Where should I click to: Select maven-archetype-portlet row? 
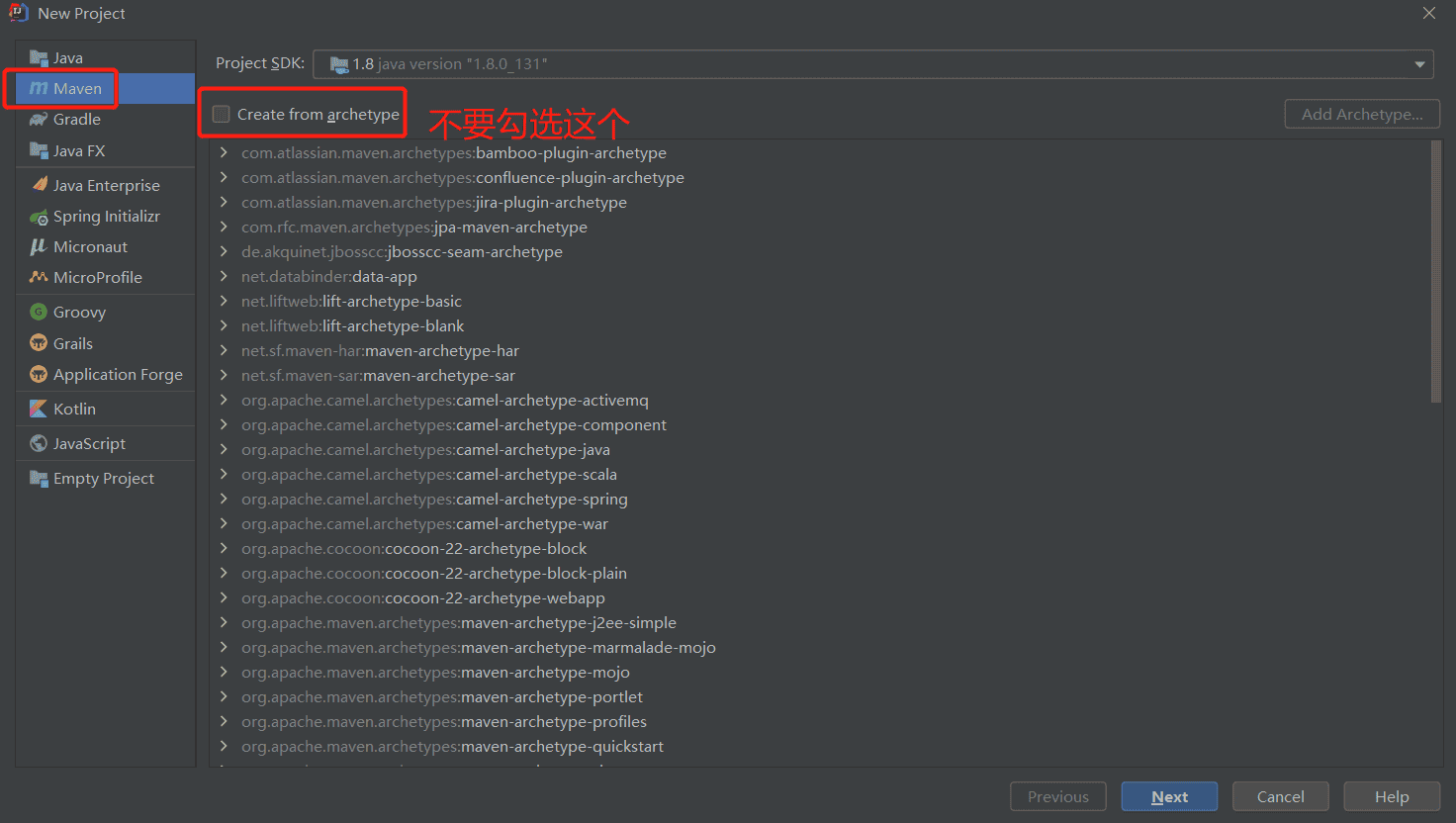pyautogui.click(x=820, y=696)
